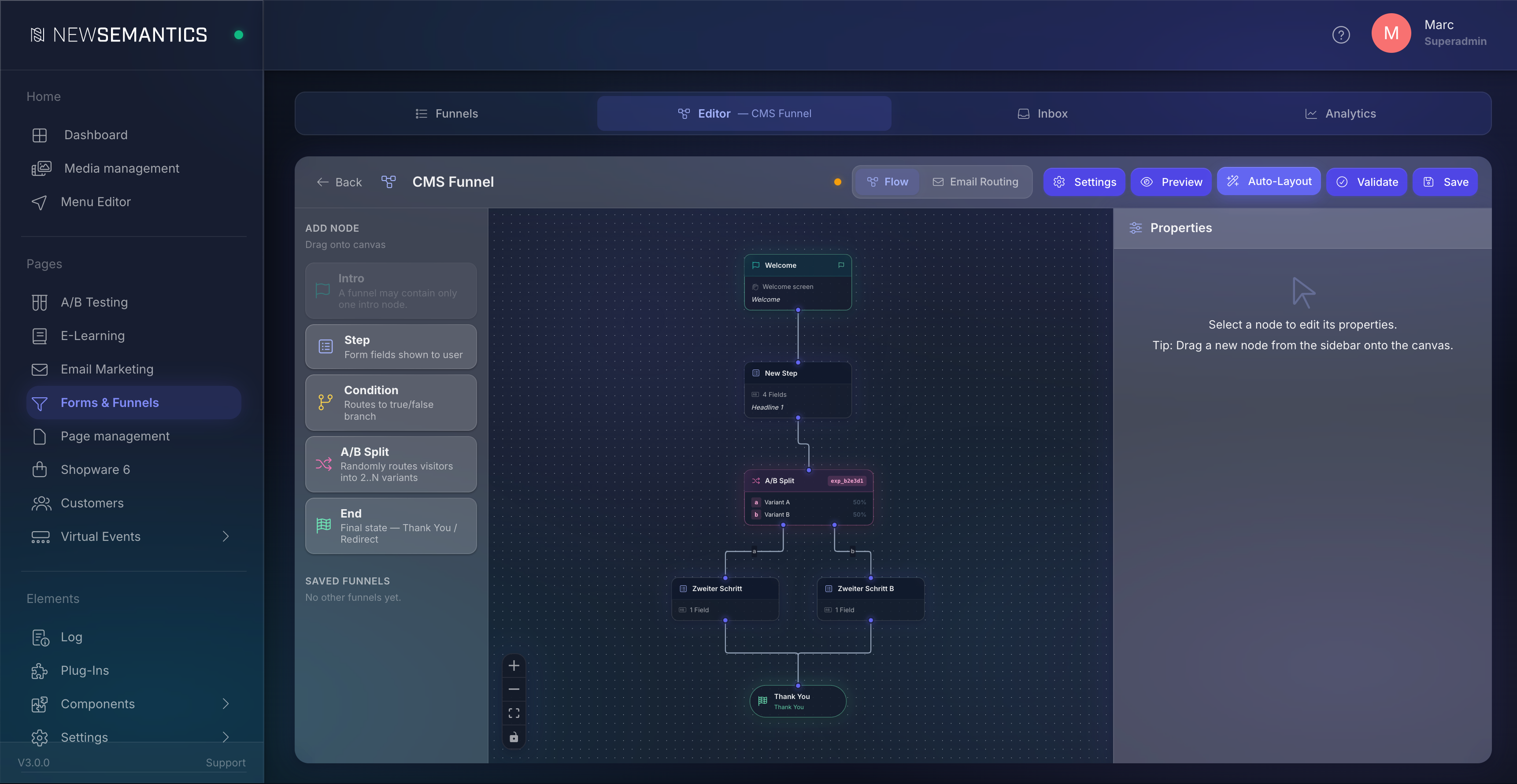
Task: Select the Thank You end node
Action: pyautogui.click(x=798, y=701)
